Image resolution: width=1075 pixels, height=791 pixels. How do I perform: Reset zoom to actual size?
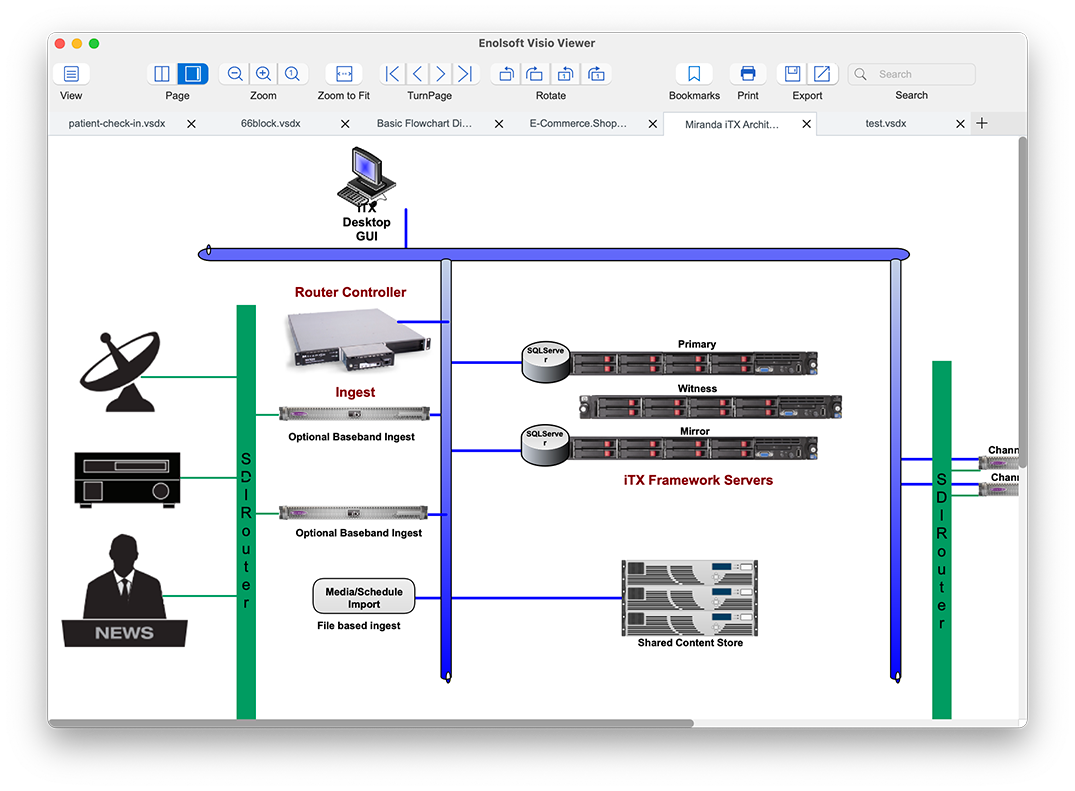coord(292,74)
